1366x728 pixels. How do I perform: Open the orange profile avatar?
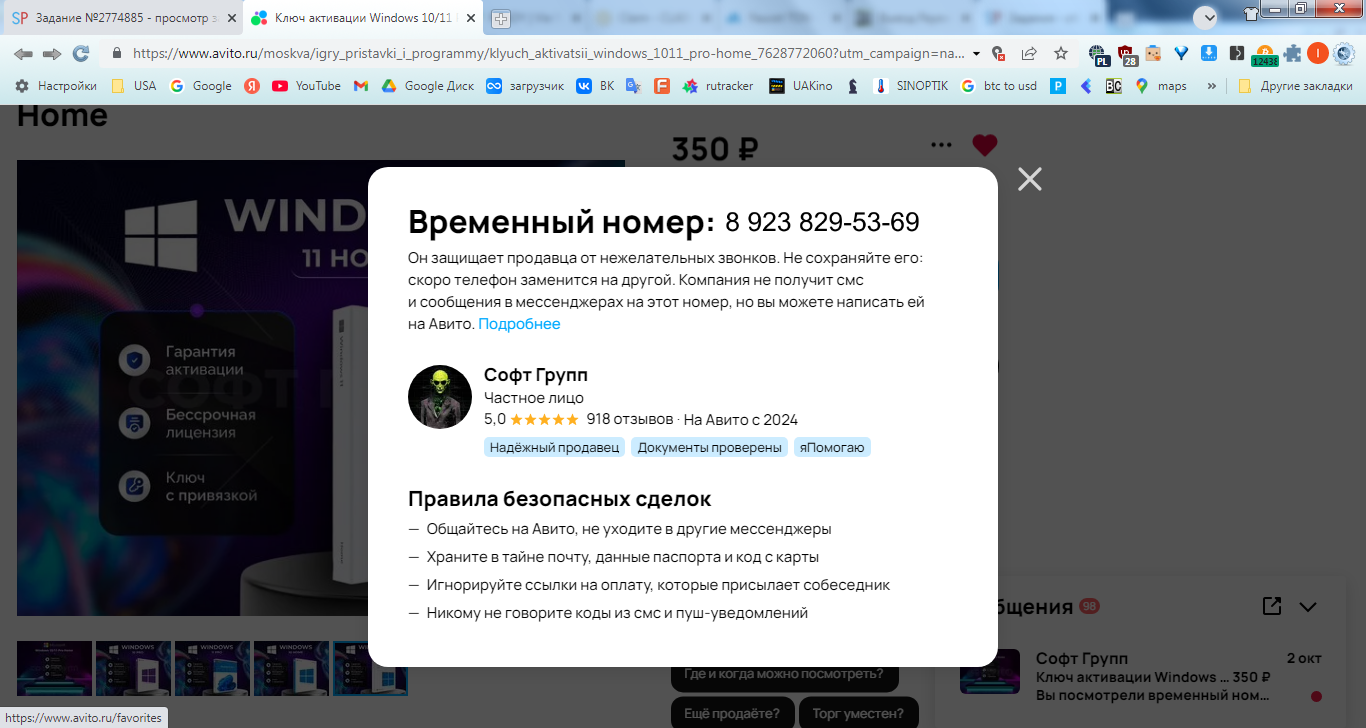coord(1318,54)
